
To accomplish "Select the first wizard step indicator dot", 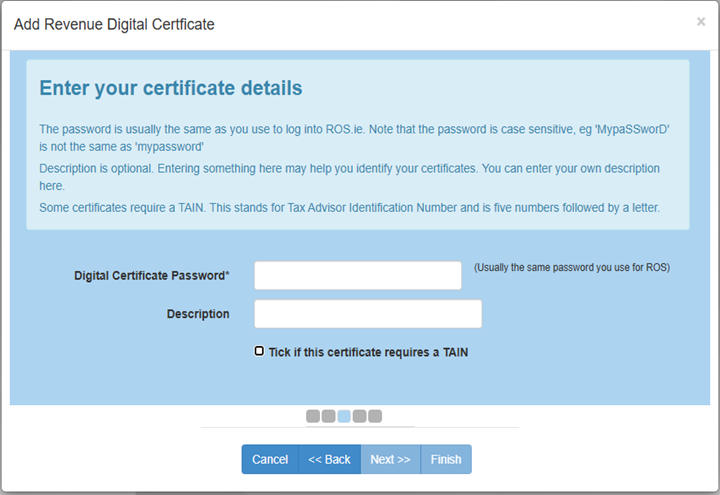I will [313, 416].
